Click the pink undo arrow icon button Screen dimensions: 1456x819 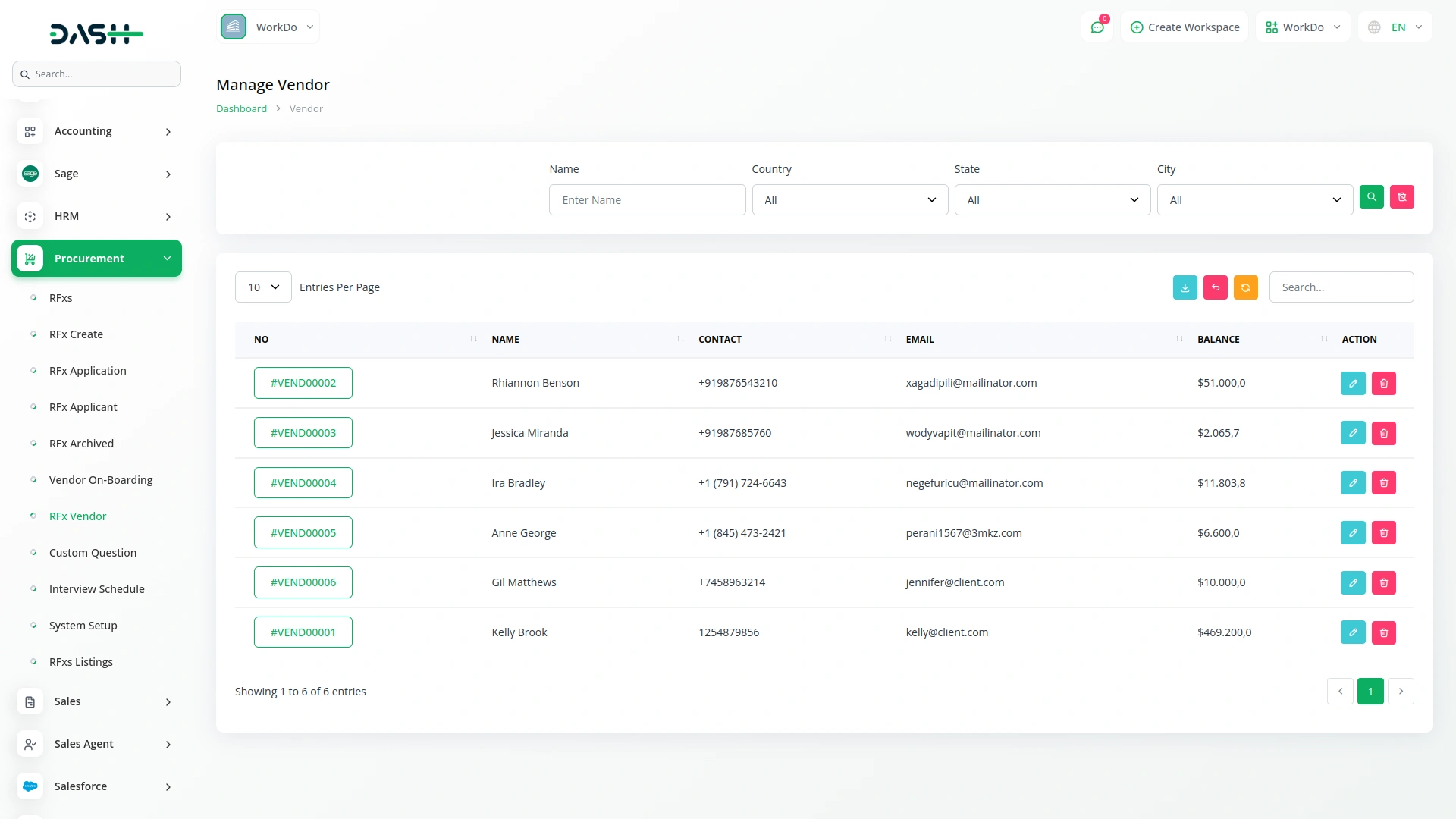click(x=1215, y=287)
